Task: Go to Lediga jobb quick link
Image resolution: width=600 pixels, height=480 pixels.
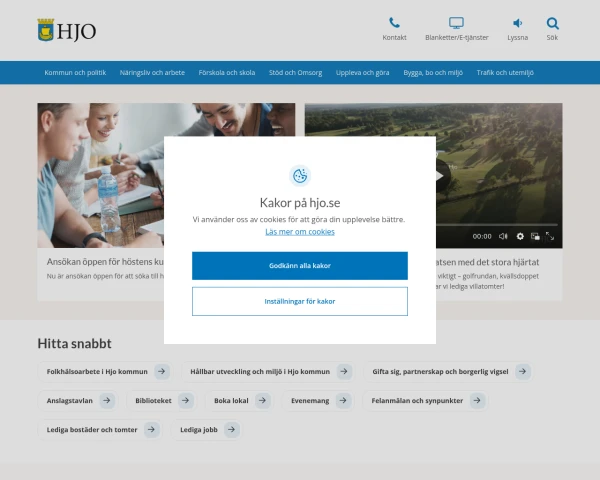Action: pyautogui.click(x=207, y=429)
